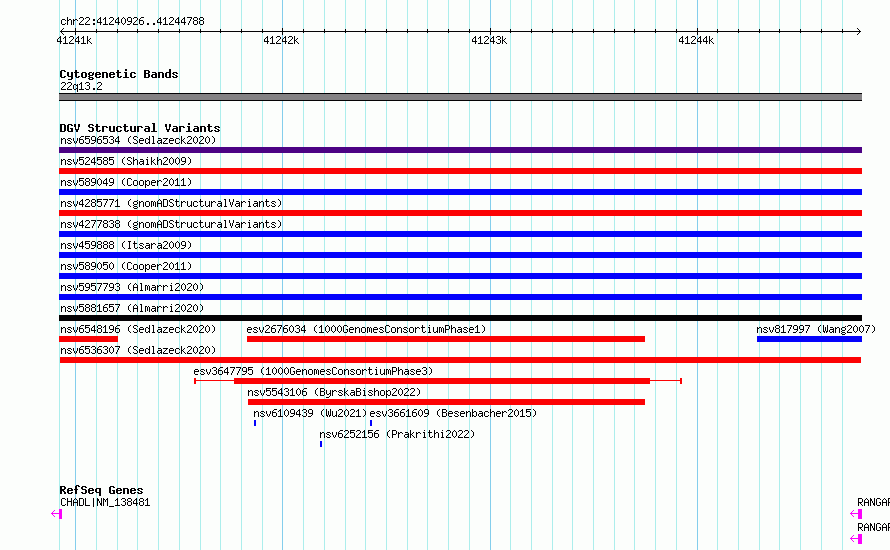Click the CHADL|NM_138481 gene label
Viewport: 890px width, 550px height.
(105, 502)
